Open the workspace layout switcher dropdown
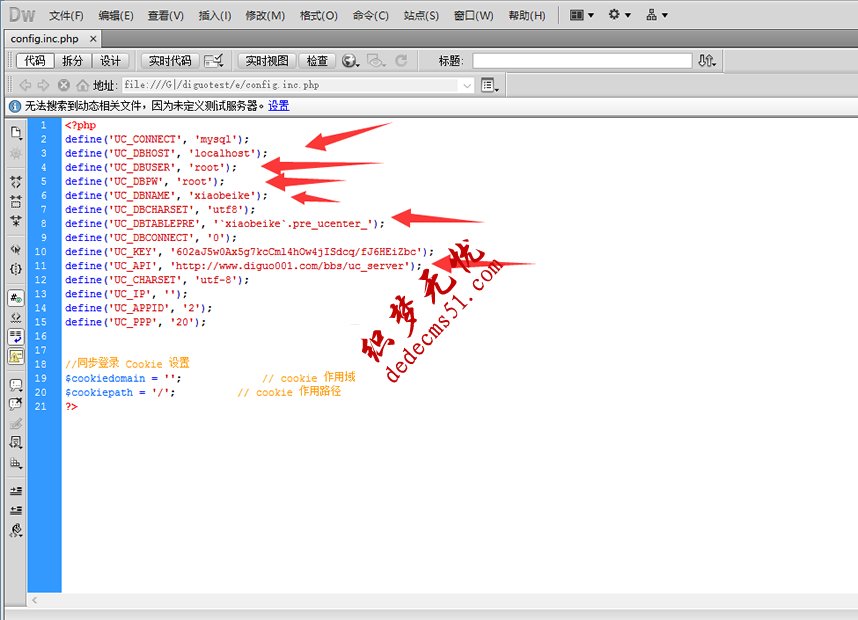This screenshot has width=858, height=620. tap(582, 14)
